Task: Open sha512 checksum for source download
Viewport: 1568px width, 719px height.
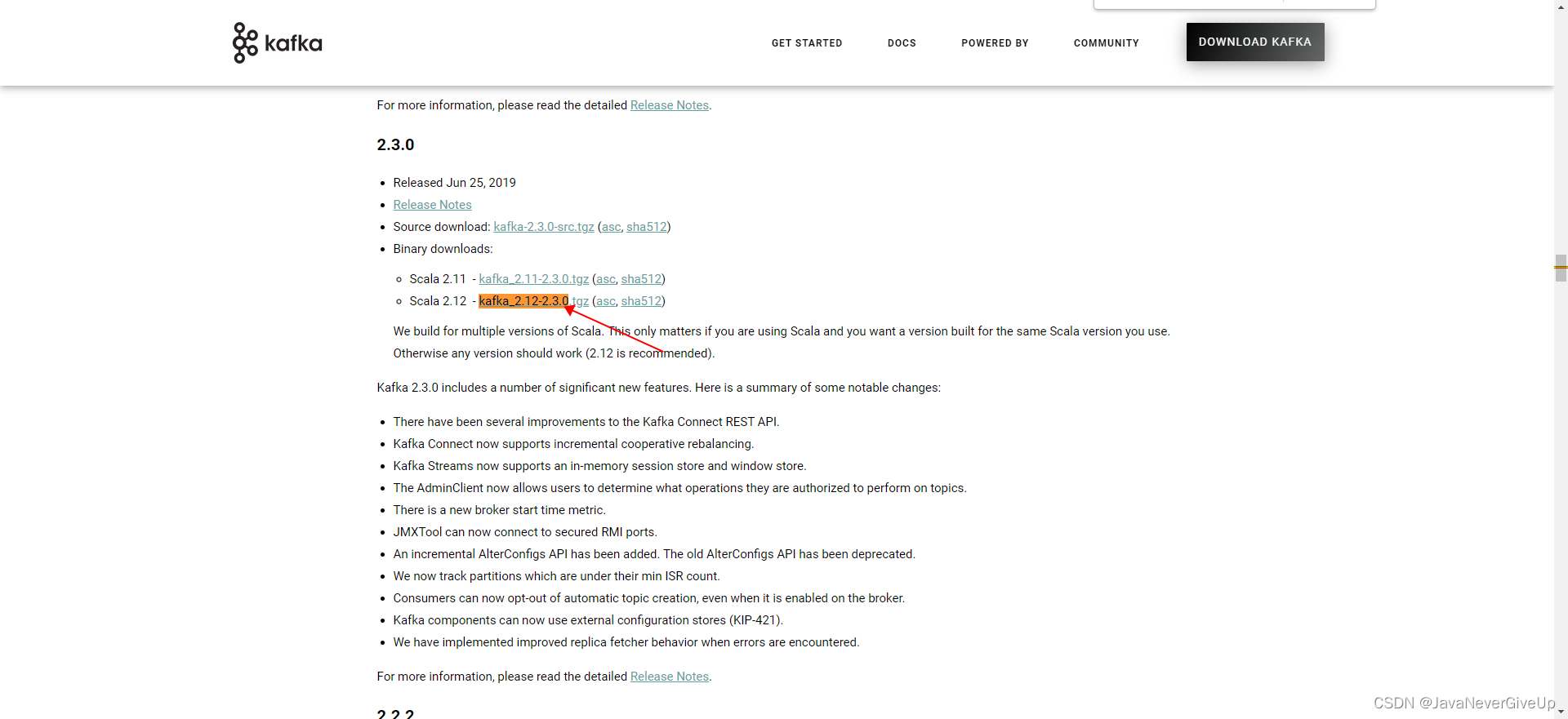Action: (x=647, y=227)
